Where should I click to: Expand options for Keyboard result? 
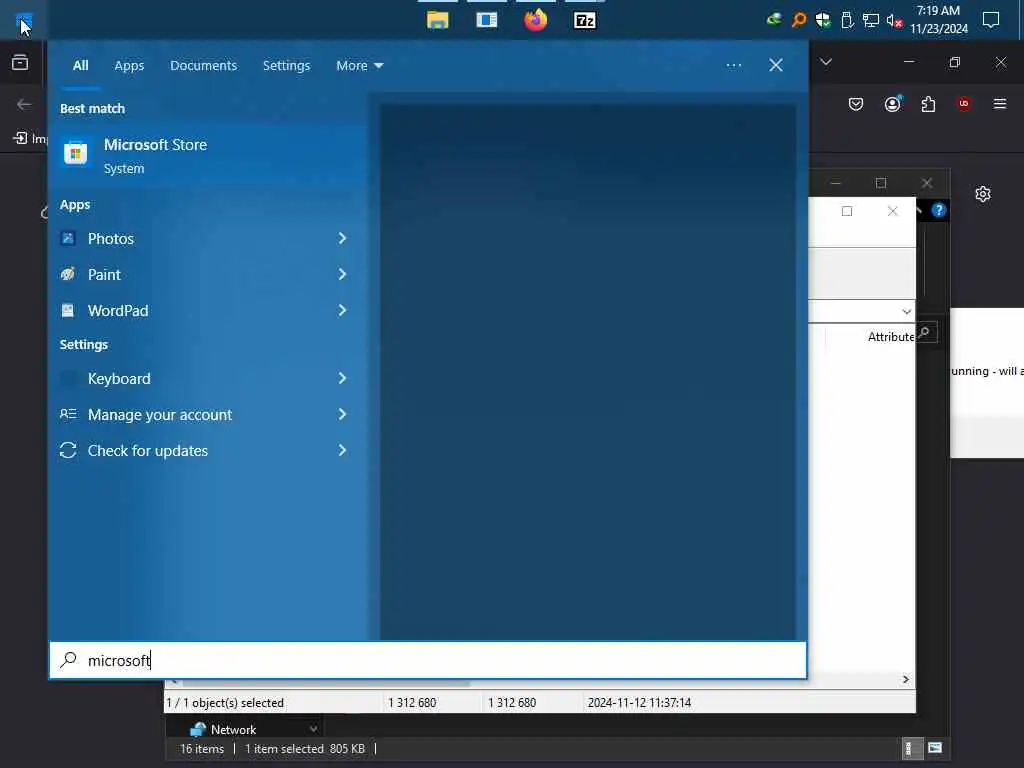(342, 378)
